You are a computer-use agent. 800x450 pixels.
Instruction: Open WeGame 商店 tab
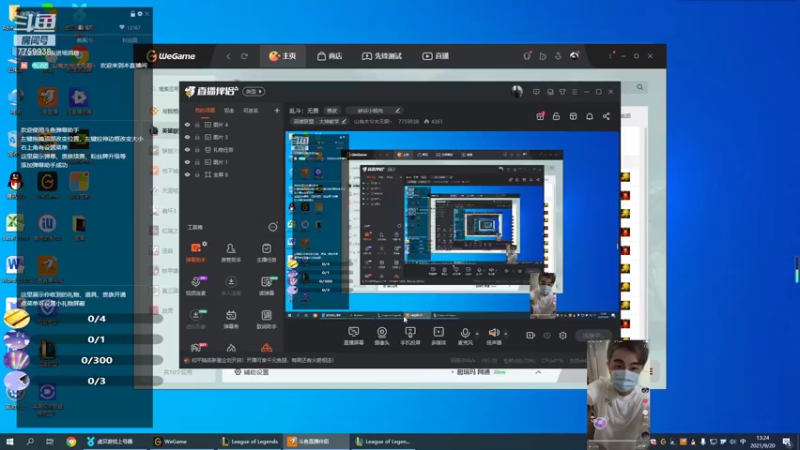[330, 56]
